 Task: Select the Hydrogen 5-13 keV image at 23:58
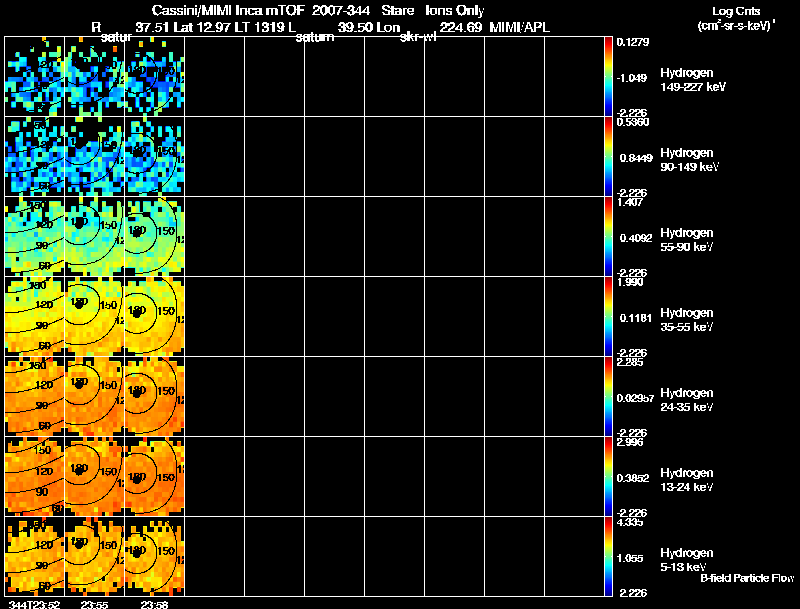click(x=155, y=556)
